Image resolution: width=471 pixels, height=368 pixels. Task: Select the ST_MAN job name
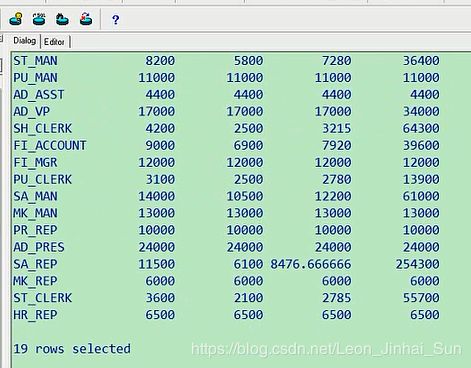coord(35,61)
